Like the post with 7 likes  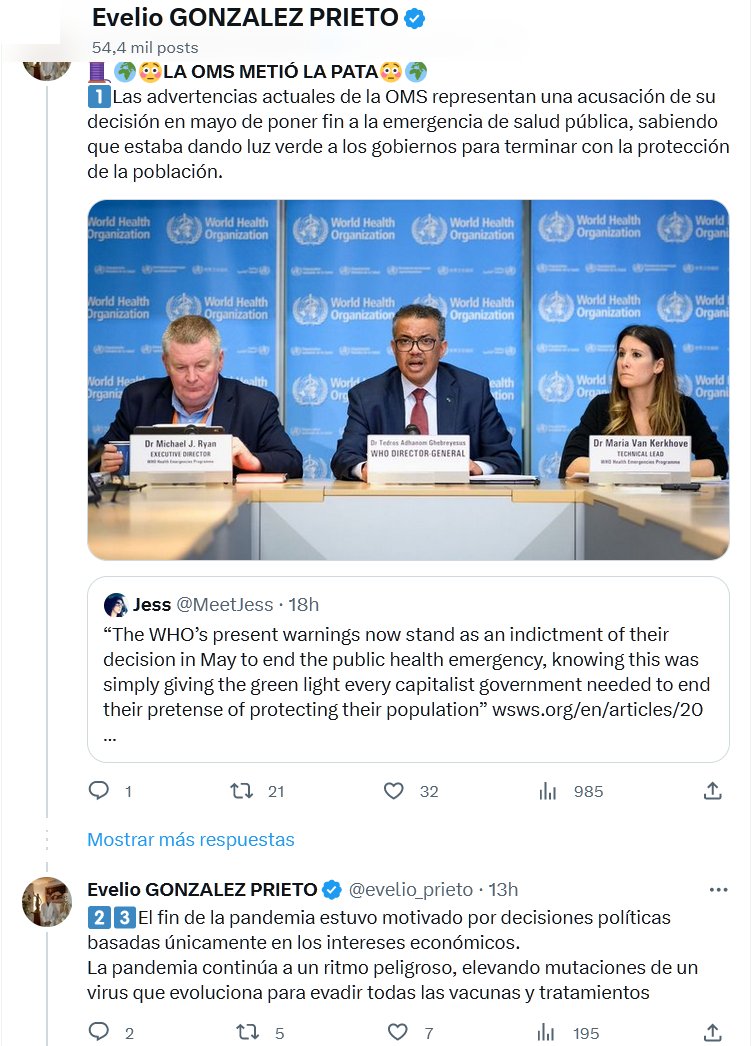(397, 1031)
